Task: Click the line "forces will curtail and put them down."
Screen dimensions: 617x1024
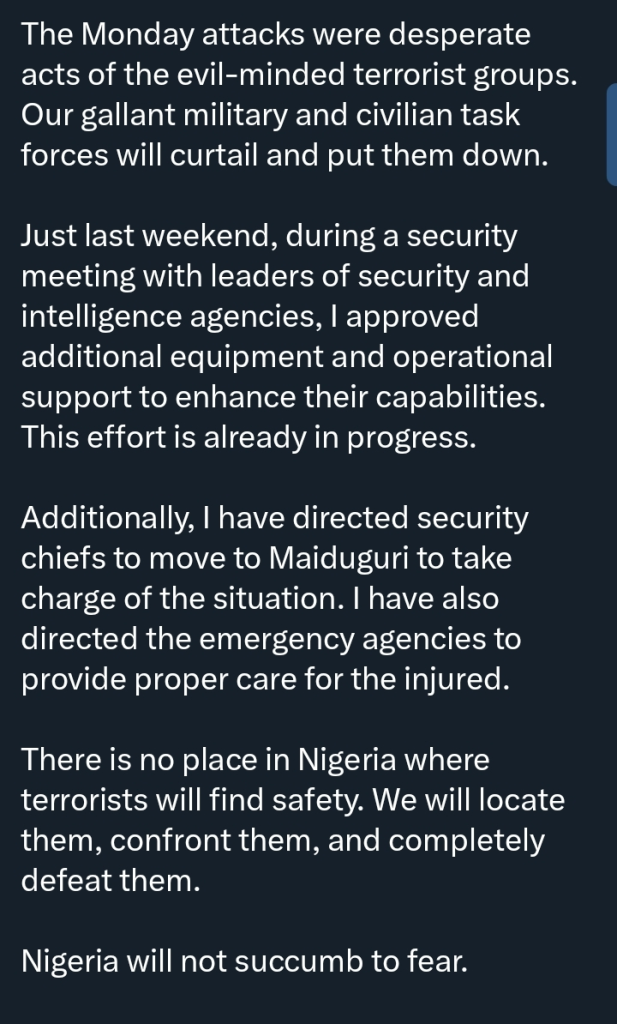Action: coord(285,156)
